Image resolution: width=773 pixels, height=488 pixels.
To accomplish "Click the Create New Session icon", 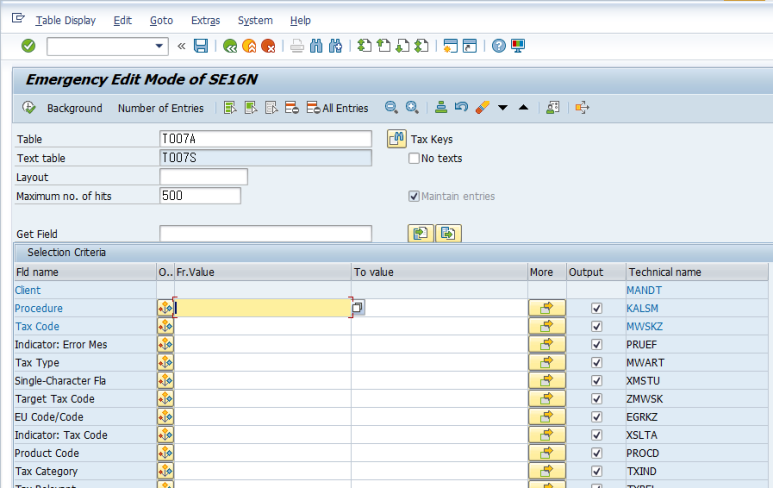I will click(x=450, y=46).
